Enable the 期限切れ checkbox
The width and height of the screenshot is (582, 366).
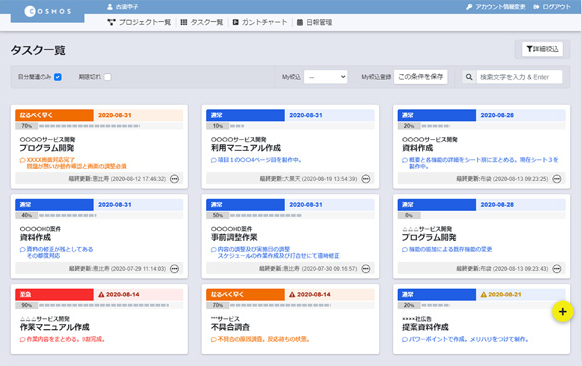coord(108,77)
